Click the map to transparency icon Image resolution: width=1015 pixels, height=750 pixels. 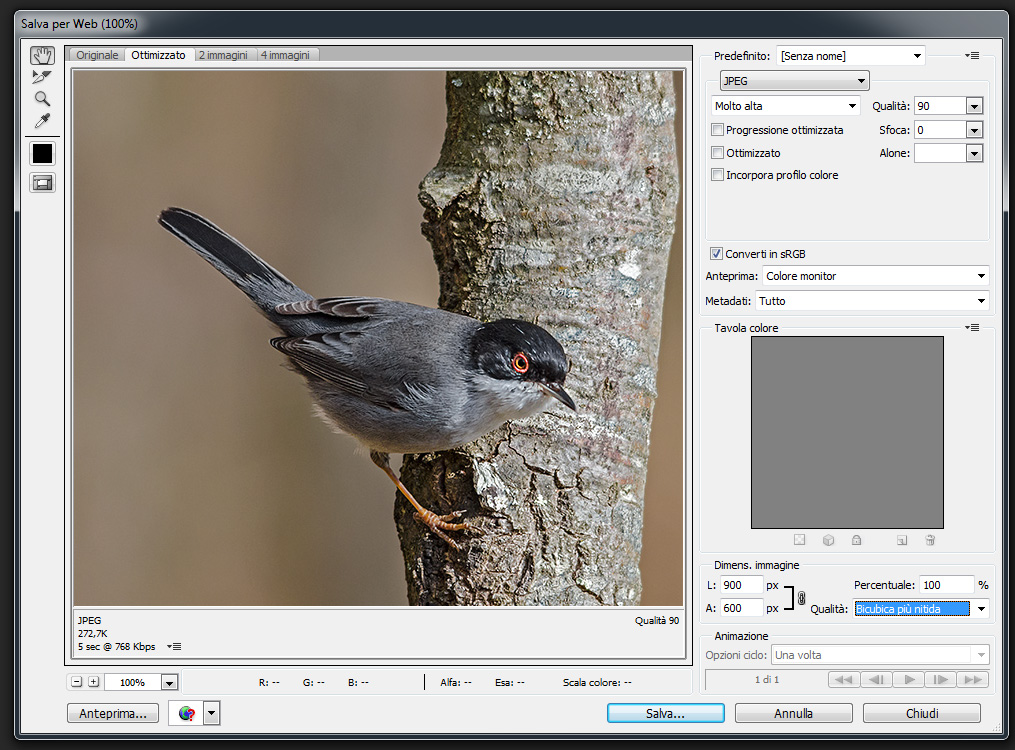[x=799, y=540]
